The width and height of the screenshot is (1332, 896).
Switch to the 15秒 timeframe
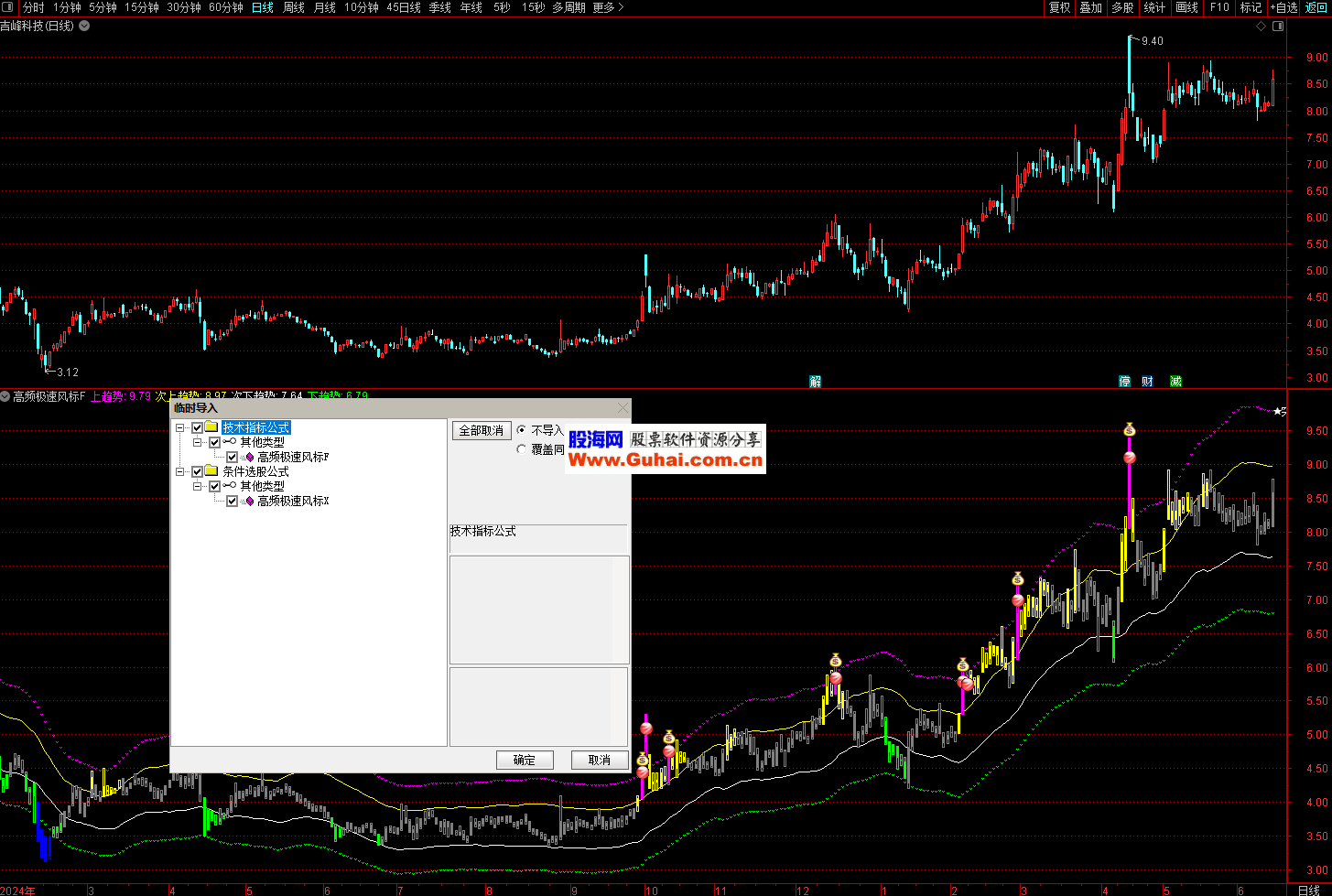click(534, 7)
